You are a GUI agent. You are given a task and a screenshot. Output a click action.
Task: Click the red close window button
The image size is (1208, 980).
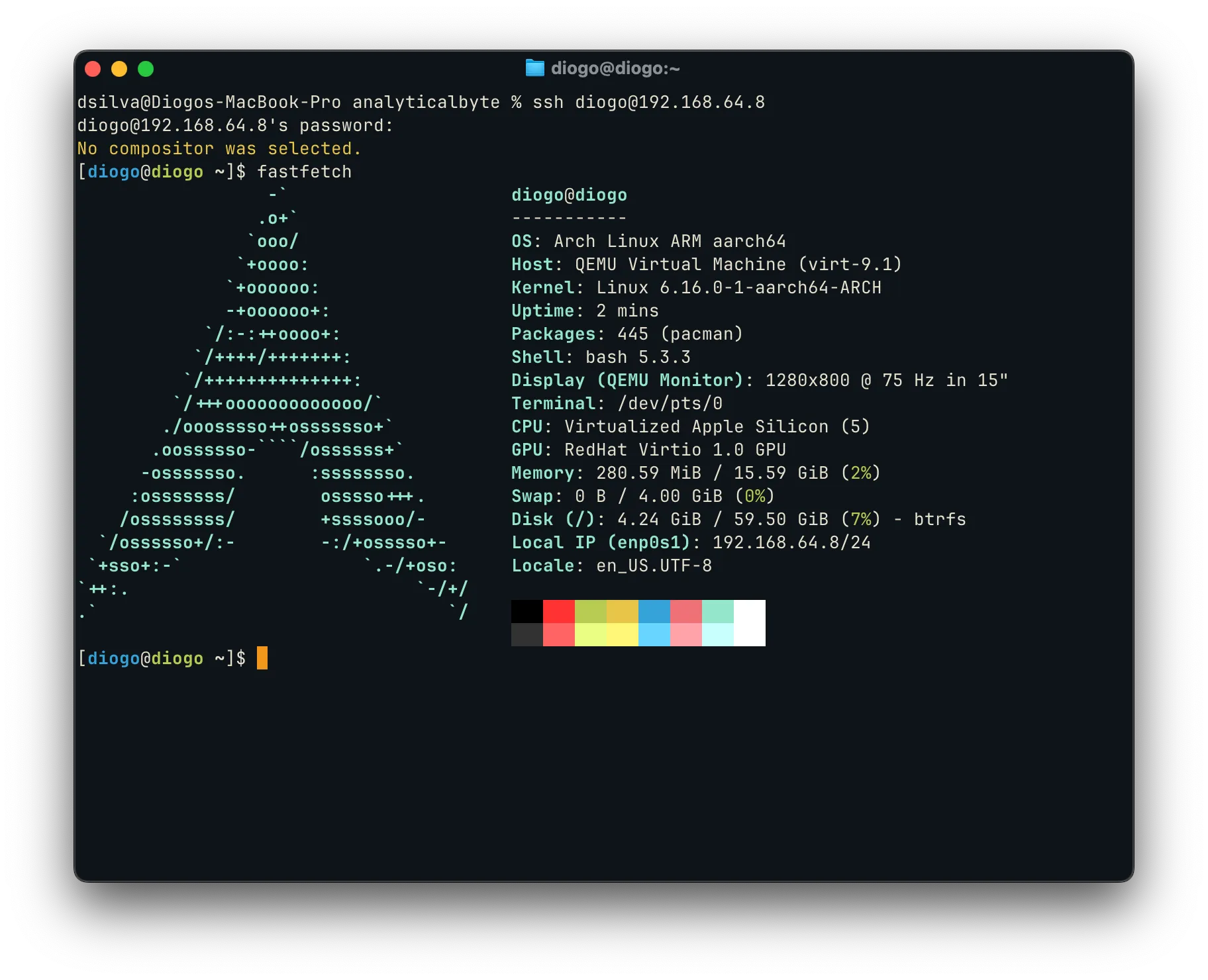93,69
